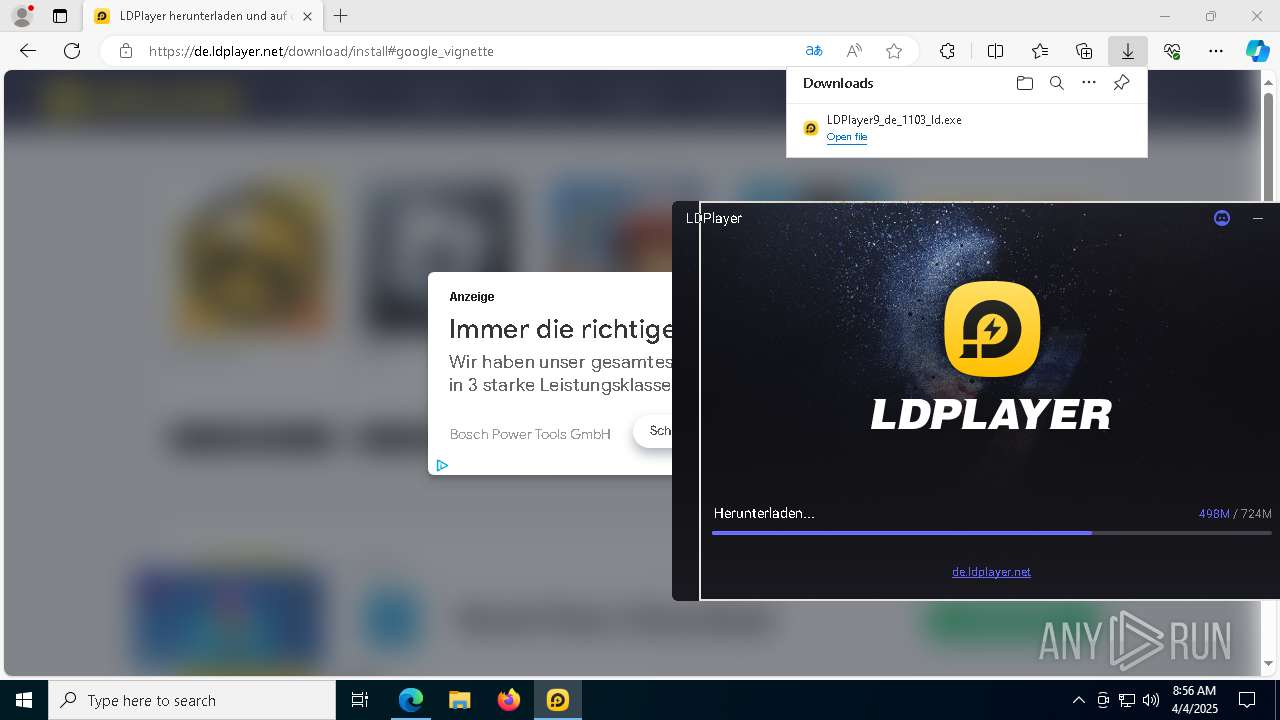Show hidden system tray icons
Image resolution: width=1280 pixels, height=720 pixels.
pyautogui.click(x=1078, y=700)
